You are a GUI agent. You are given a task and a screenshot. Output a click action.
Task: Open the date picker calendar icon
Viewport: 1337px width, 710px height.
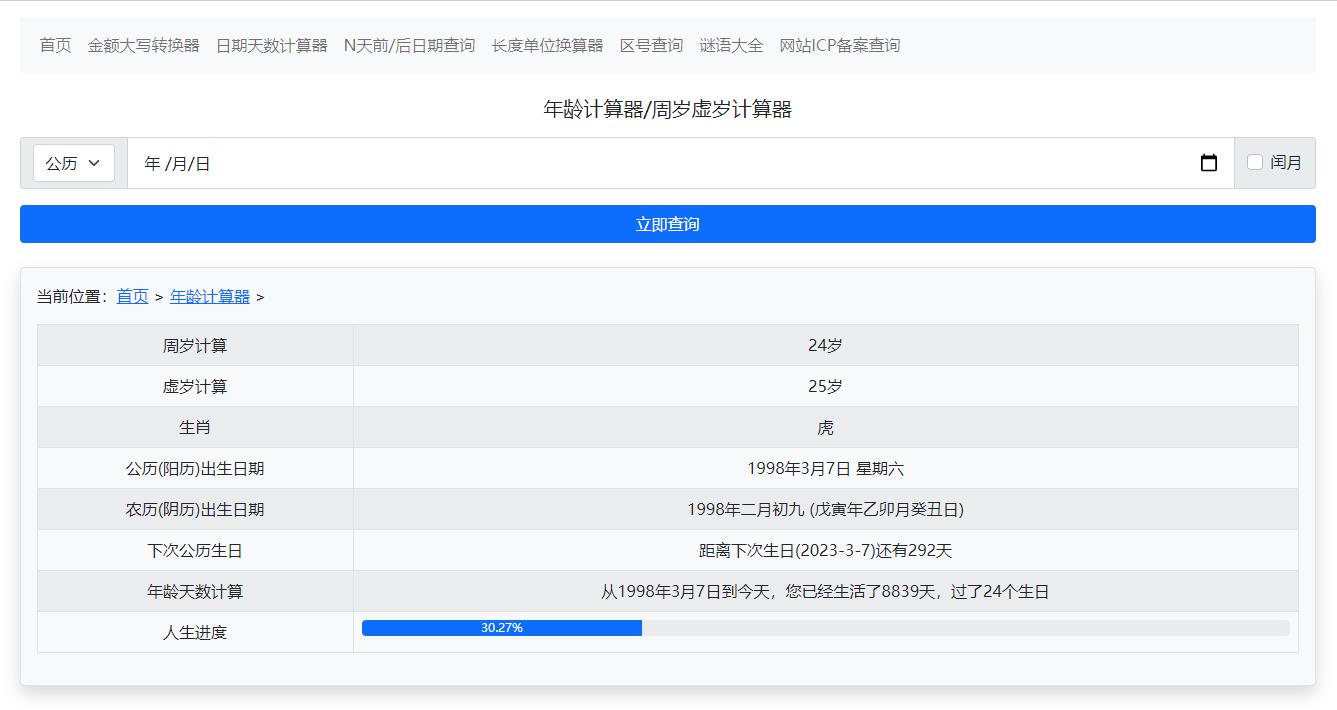pos(1209,162)
